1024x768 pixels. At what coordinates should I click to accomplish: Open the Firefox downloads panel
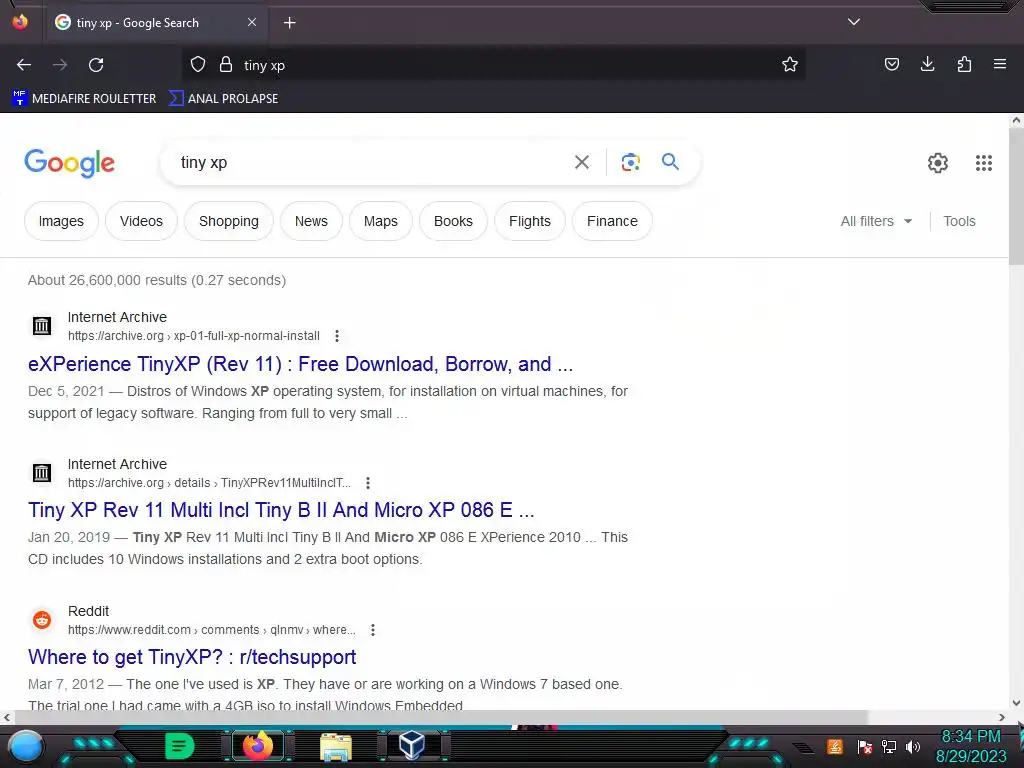[x=927, y=64]
